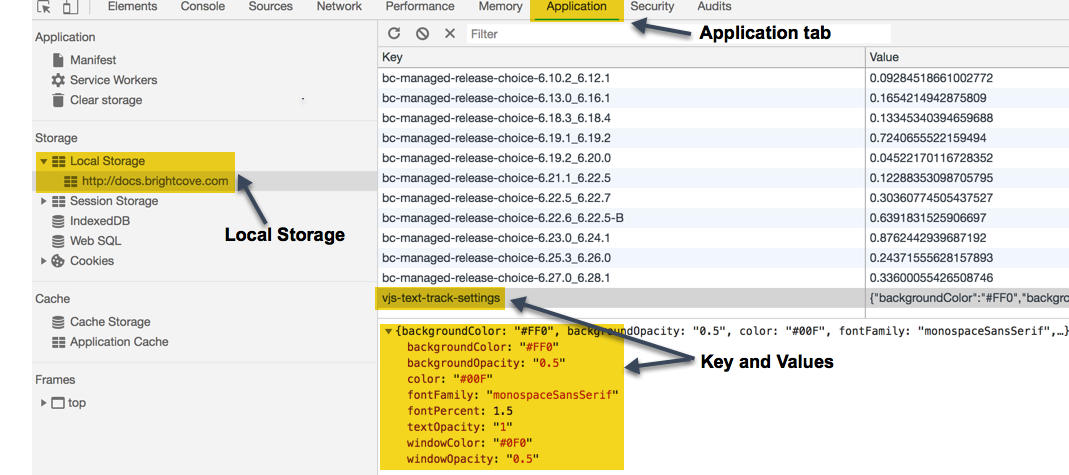Switch to the Network tab

click(x=339, y=7)
